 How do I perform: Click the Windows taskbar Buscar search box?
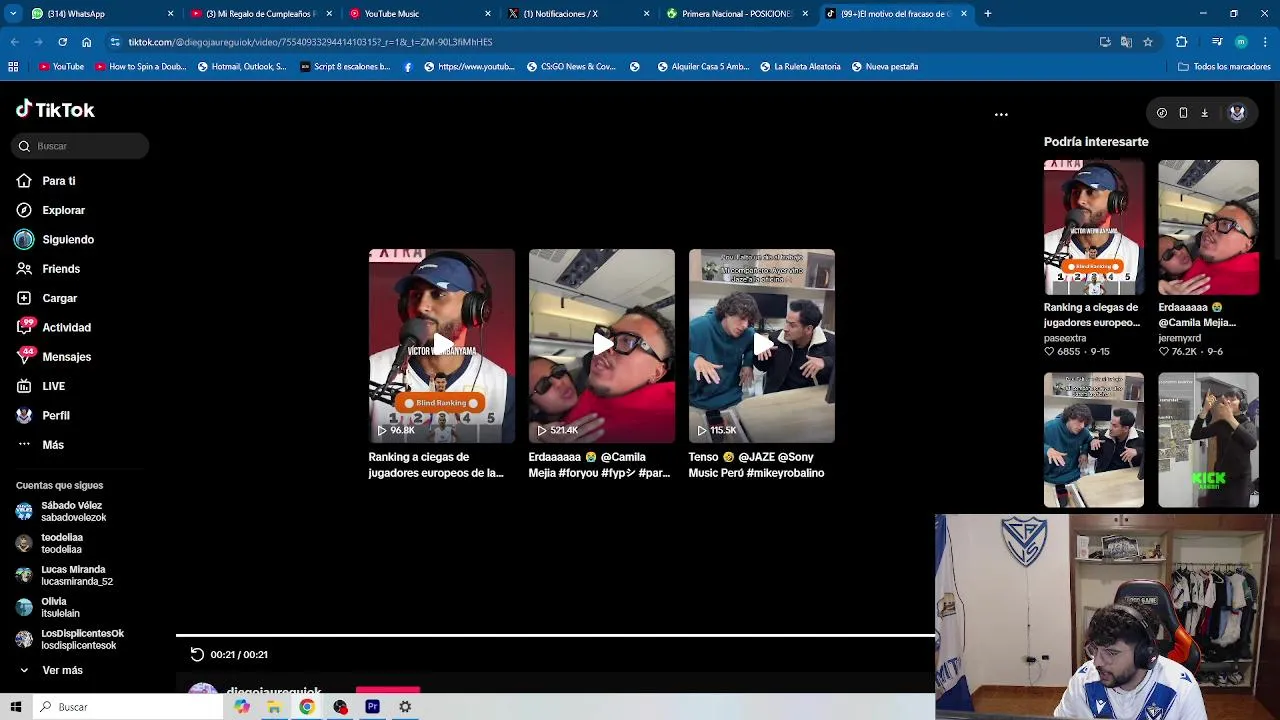(129, 707)
